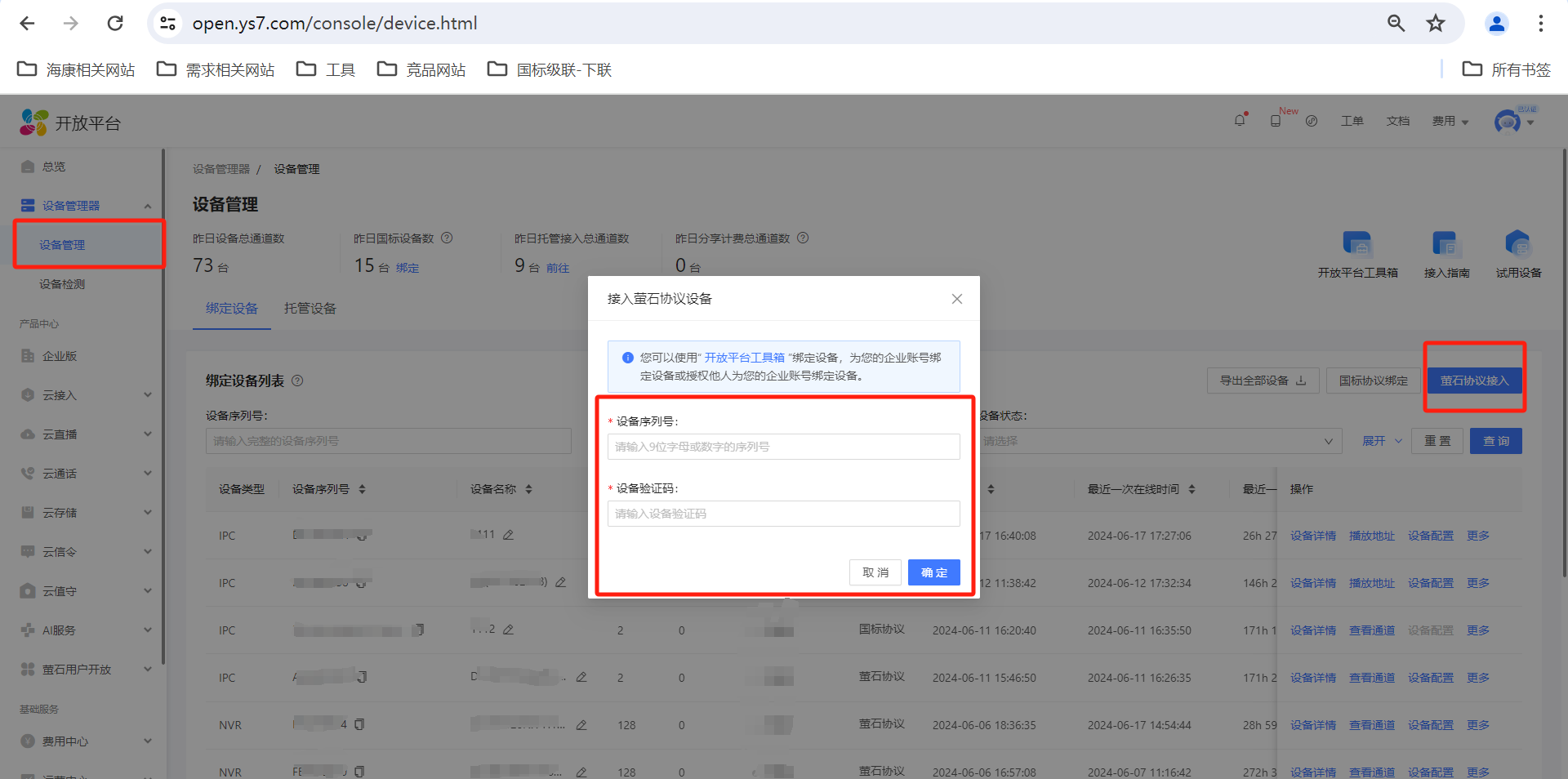Expand more filters with 展开
Screen dimensions: 1568x779
[1382, 441]
